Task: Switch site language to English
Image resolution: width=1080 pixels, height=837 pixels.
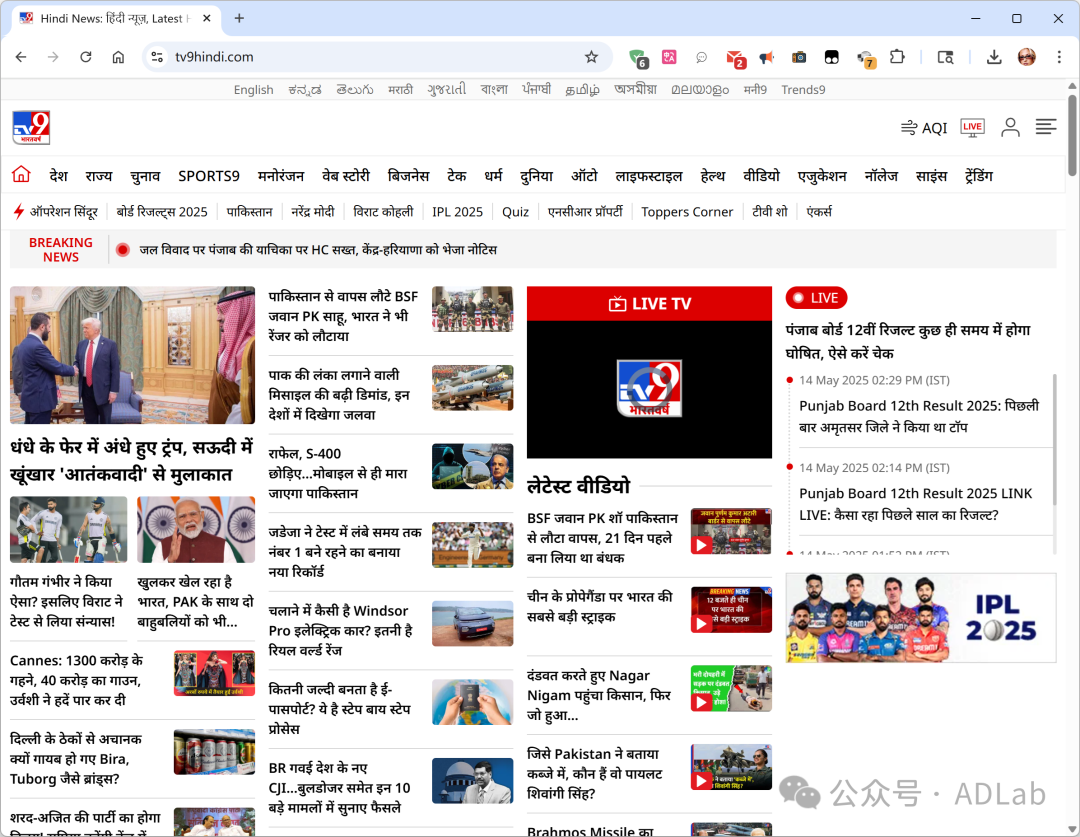Action: point(253,90)
